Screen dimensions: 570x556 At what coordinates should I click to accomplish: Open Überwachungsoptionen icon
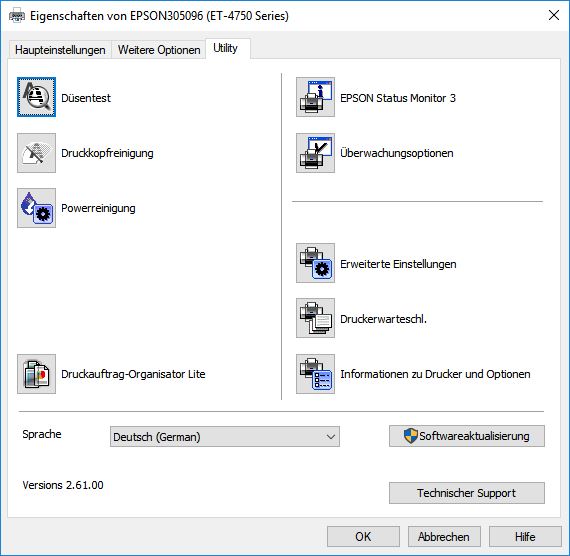point(315,153)
